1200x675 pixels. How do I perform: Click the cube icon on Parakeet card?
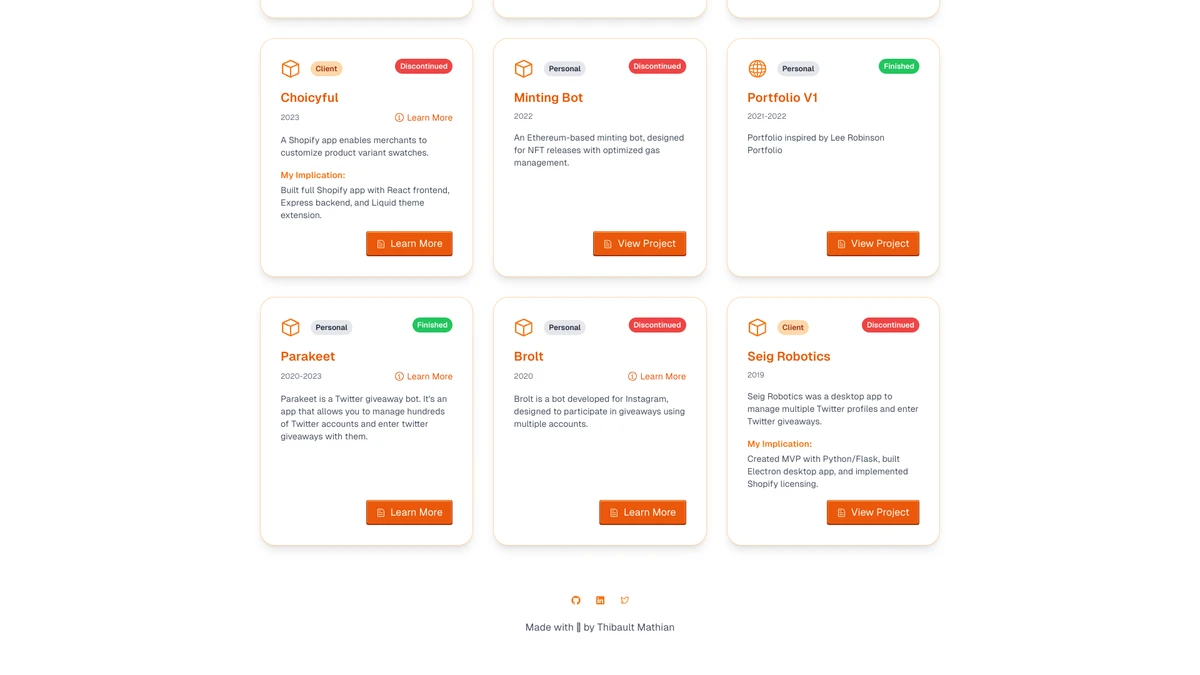click(x=290, y=327)
